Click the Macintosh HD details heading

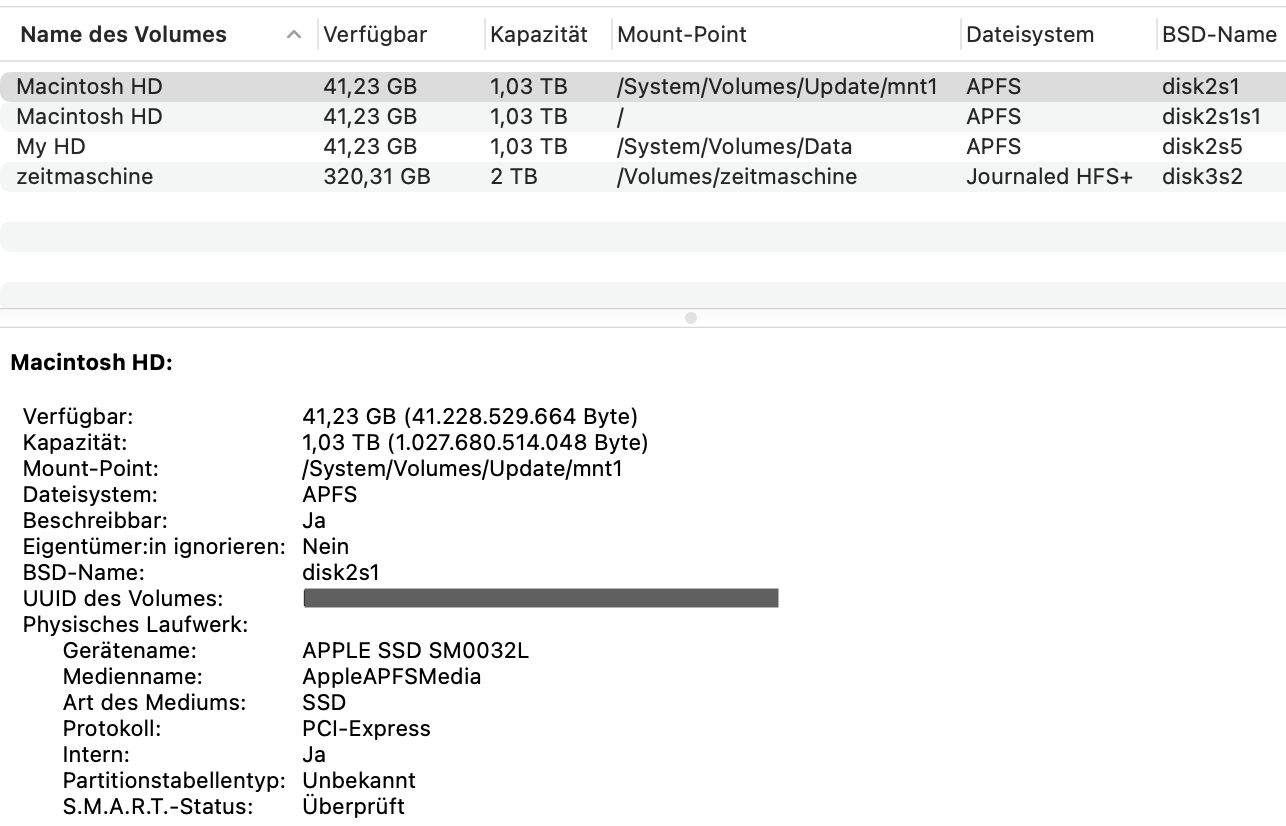click(x=91, y=363)
